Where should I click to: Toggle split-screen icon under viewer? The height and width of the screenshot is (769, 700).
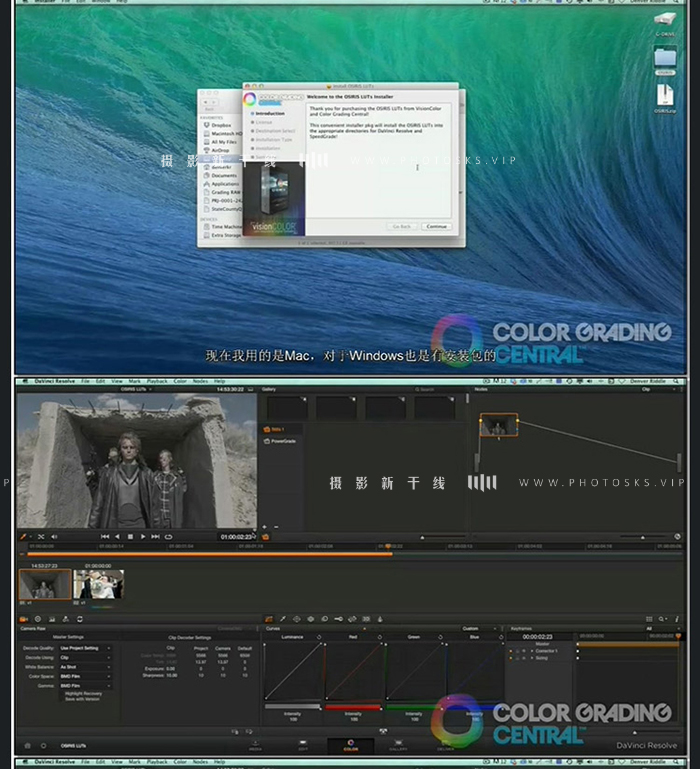point(41,537)
